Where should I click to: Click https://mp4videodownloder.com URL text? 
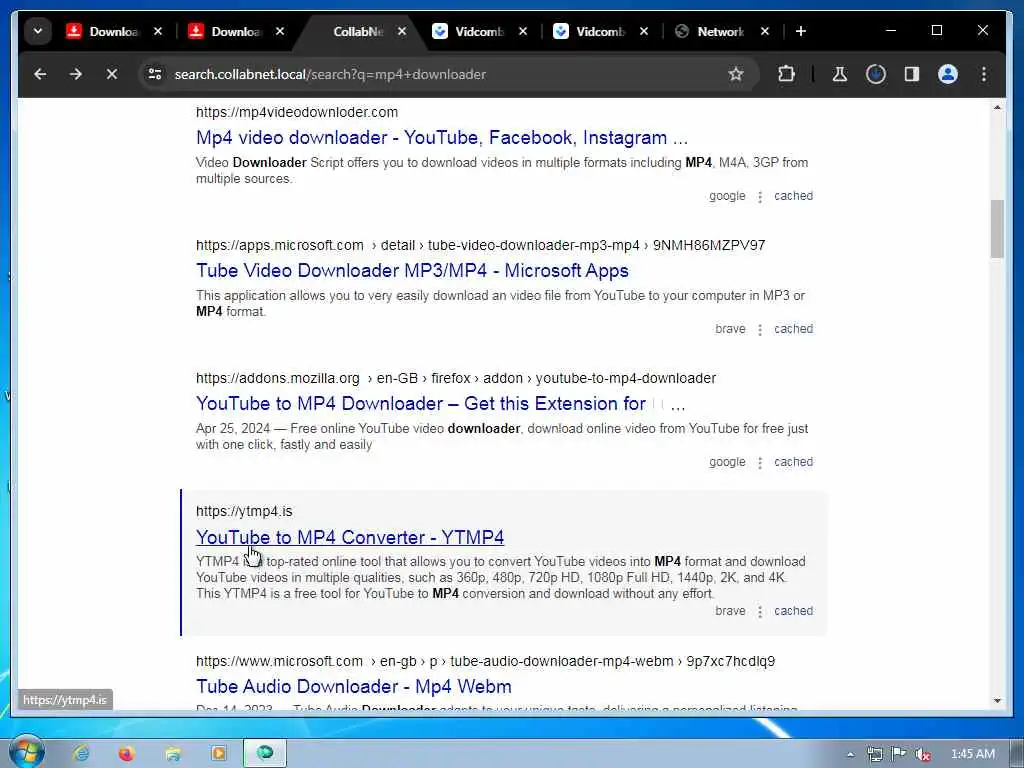pyautogui.click(x=296, y=112)
